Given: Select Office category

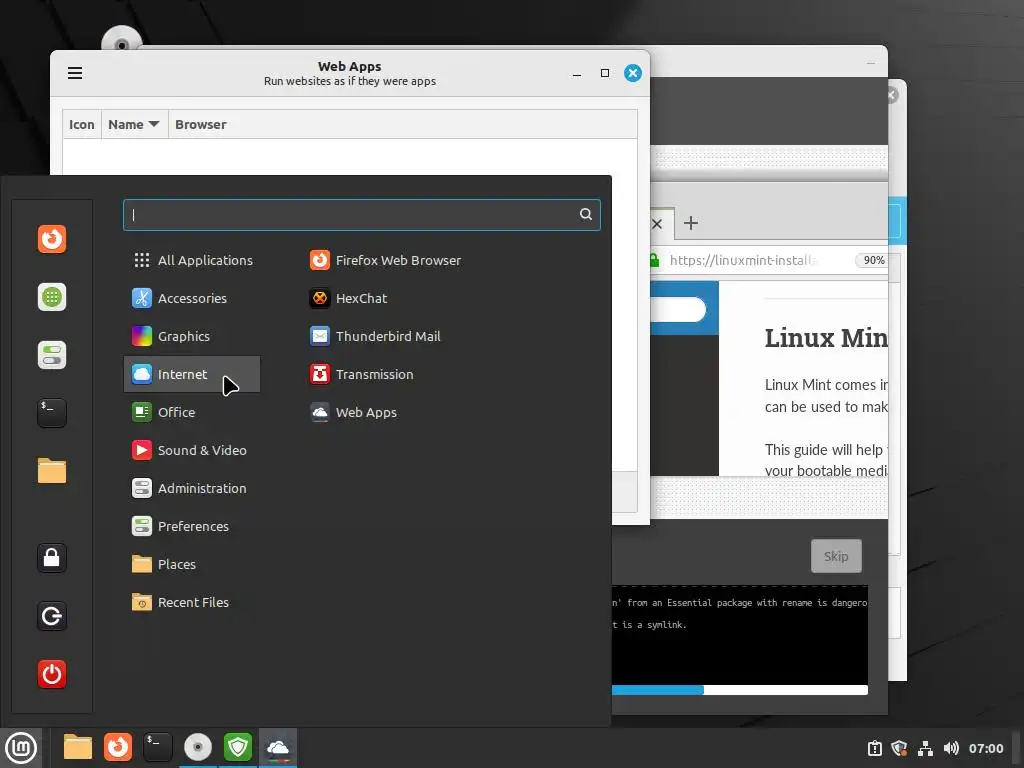Looking at the screenshot, I should (x=192, y=412).
